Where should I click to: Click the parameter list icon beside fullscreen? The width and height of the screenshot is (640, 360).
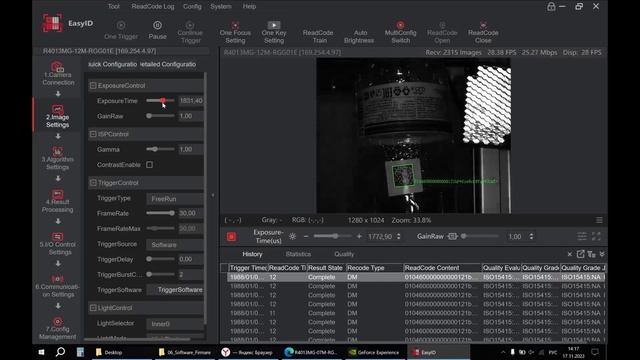(x=582, y=236)
